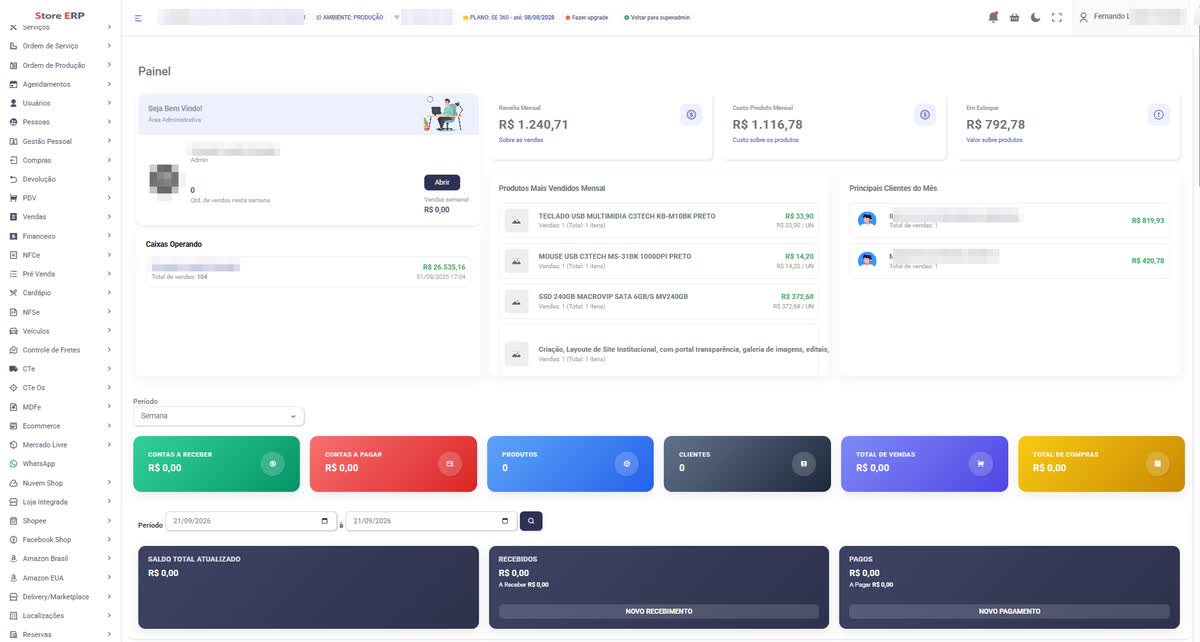Click Contas a Pagar card icon
Viewport: 1200px width, 642px height.
point(450,464)
